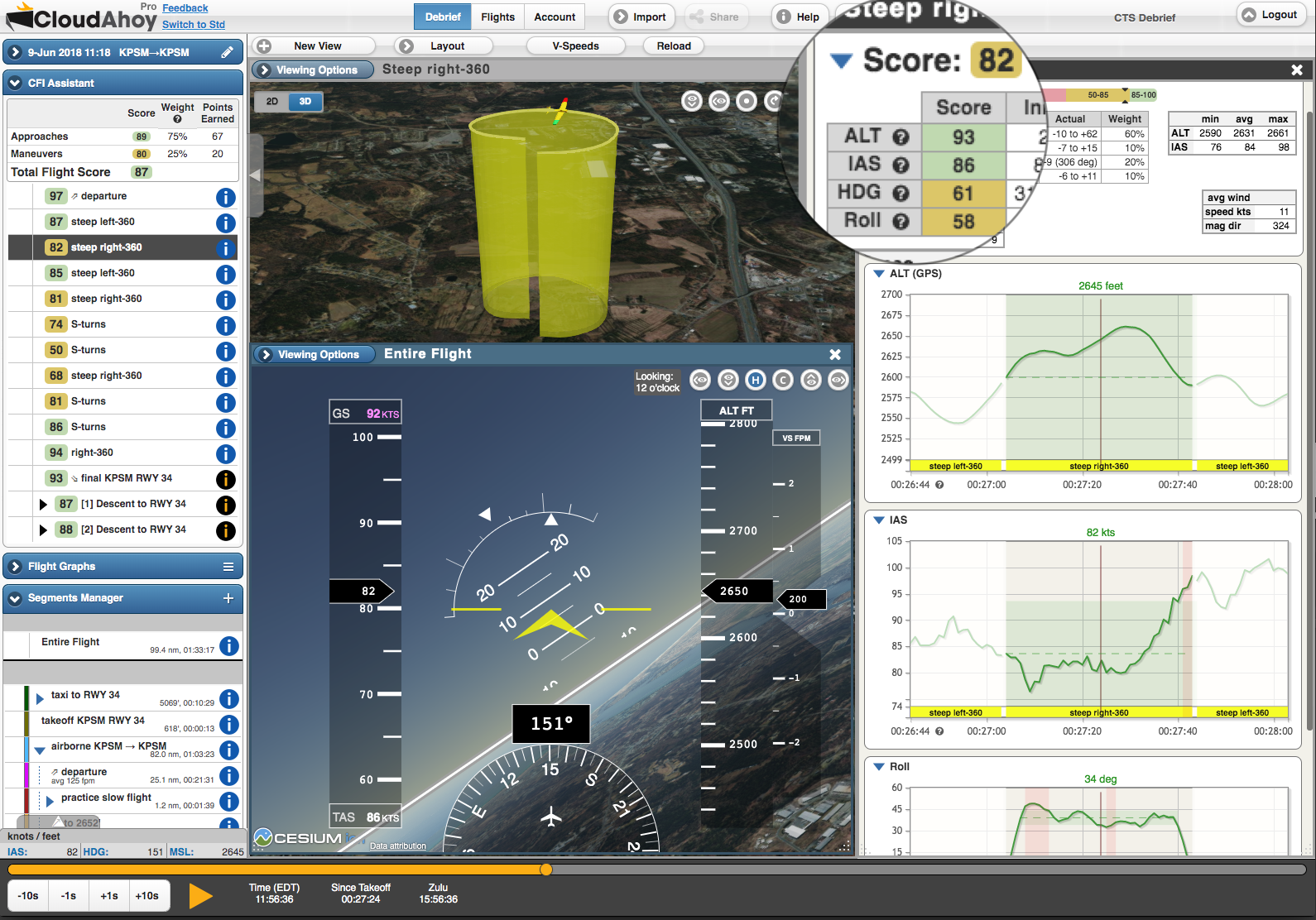Add a segment with the plus icon
Screen dimensions: 1316x920
click(228, 598)
